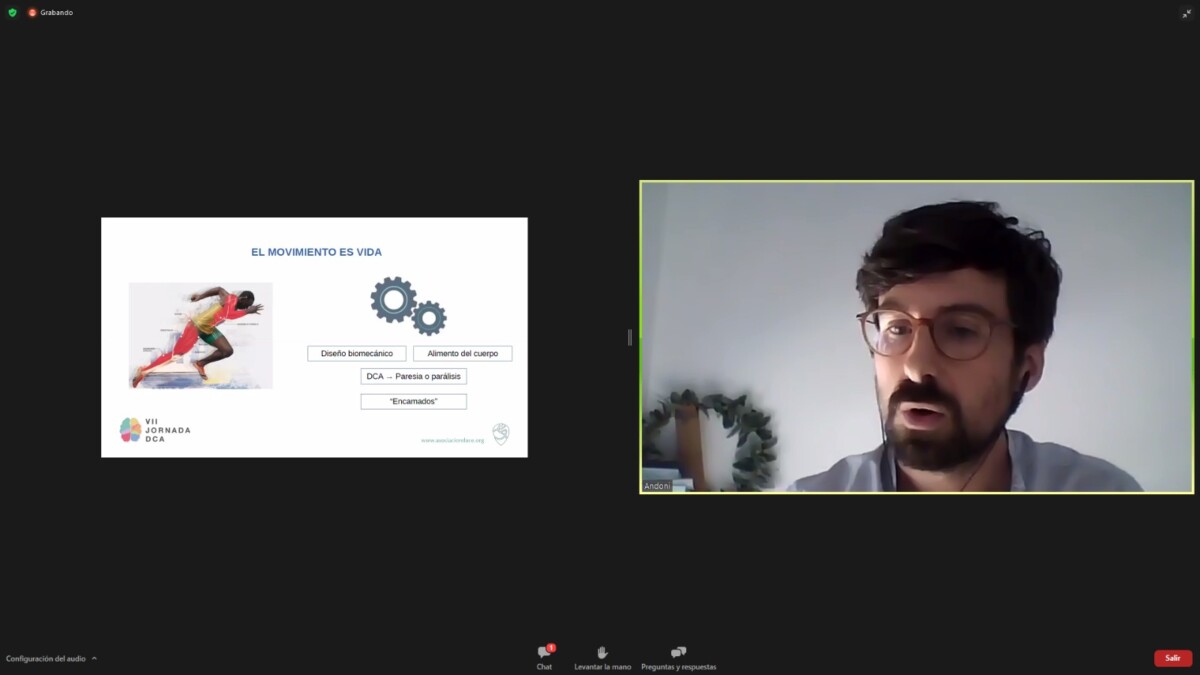Click the red Grabando recording indicator
The image size is (1200, 675).
(x=32, y=12)
